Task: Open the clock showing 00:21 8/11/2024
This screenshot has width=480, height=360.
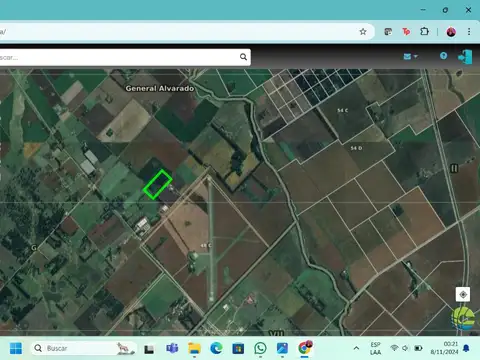Action: pos(444,348)
